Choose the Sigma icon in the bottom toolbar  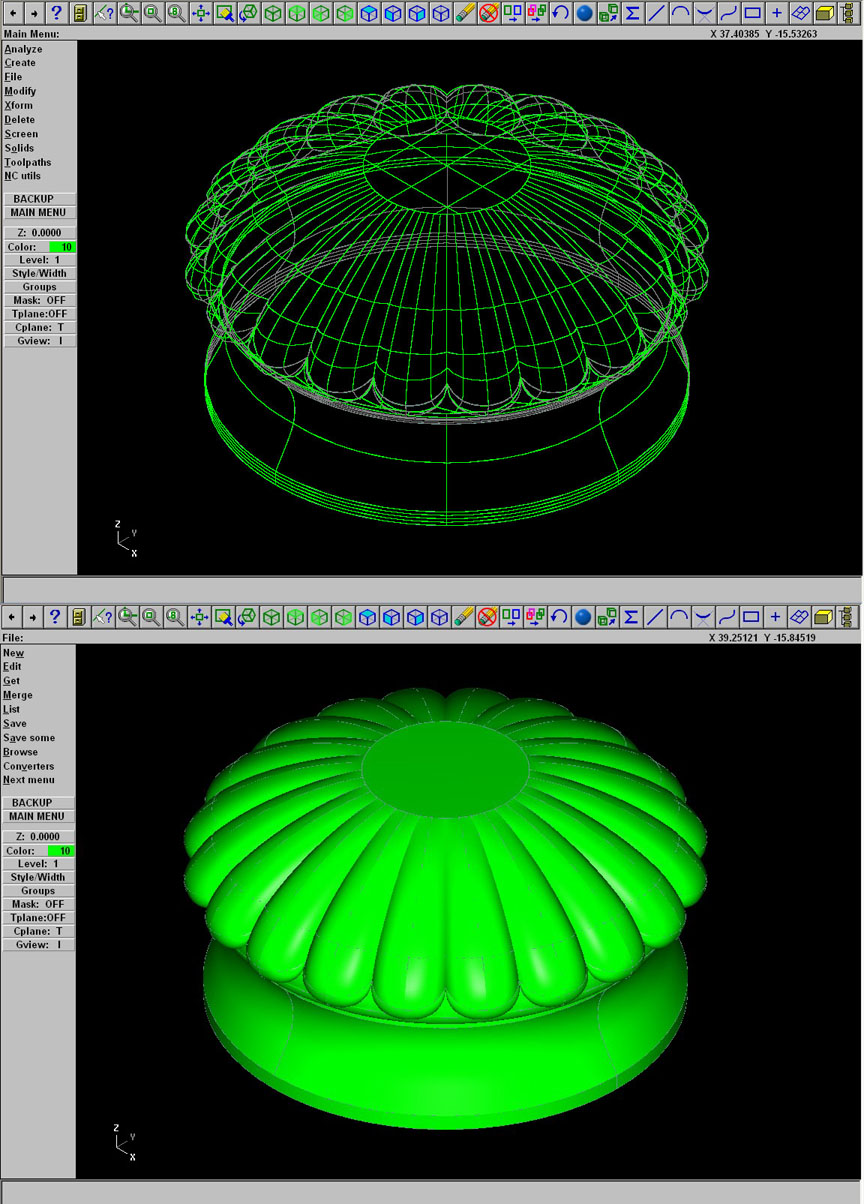coord(632,617)
